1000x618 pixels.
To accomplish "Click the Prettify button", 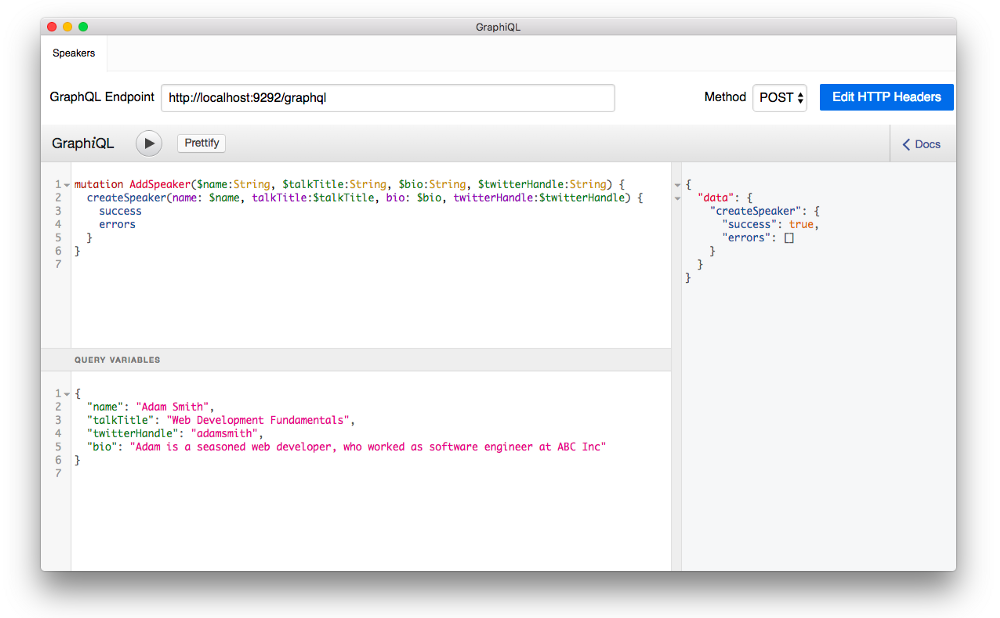I will [202, 143].
